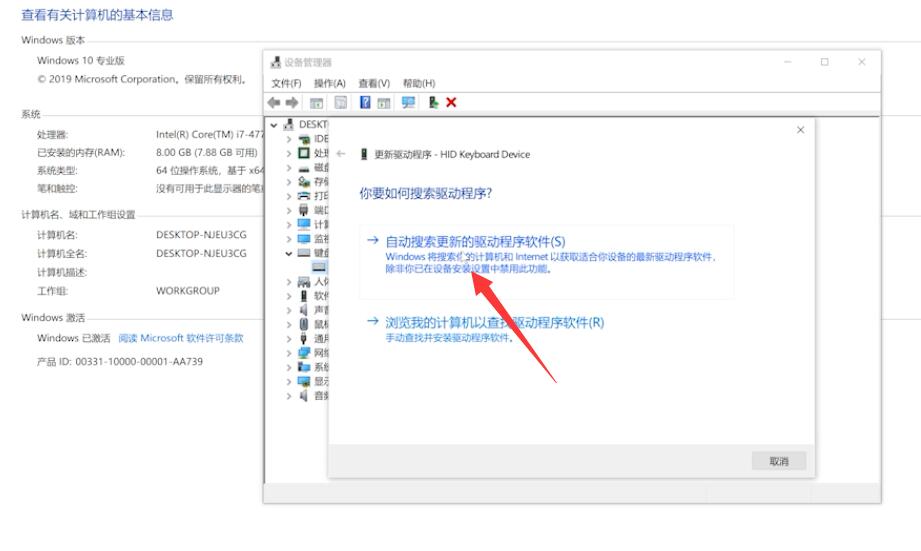Screen dimensions: 921x551
Task: Expand the print queue (打印) node chevron
Action: click(x=288, y=196)
